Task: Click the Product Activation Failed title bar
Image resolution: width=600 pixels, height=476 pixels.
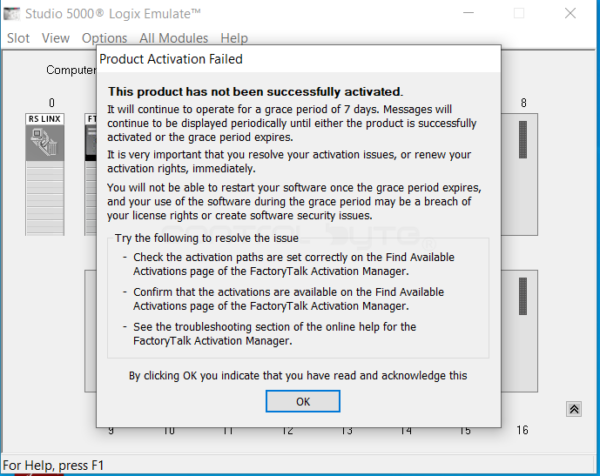Action: (298, 59)
